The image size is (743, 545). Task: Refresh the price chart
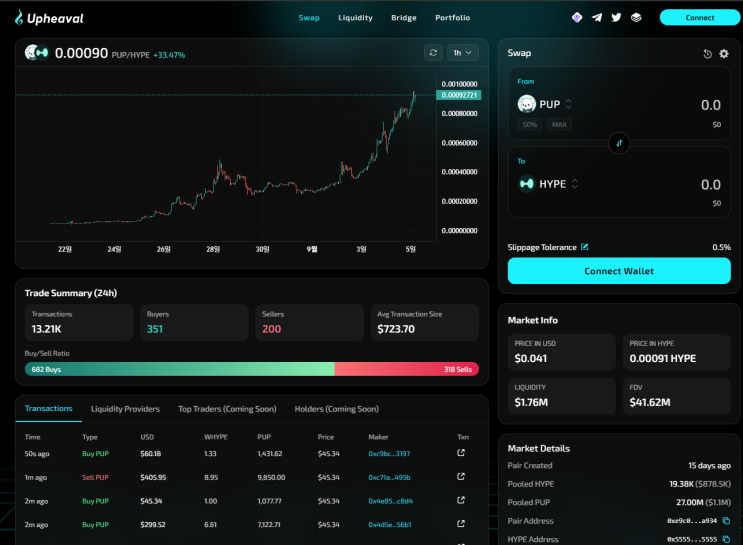[433, 53]
